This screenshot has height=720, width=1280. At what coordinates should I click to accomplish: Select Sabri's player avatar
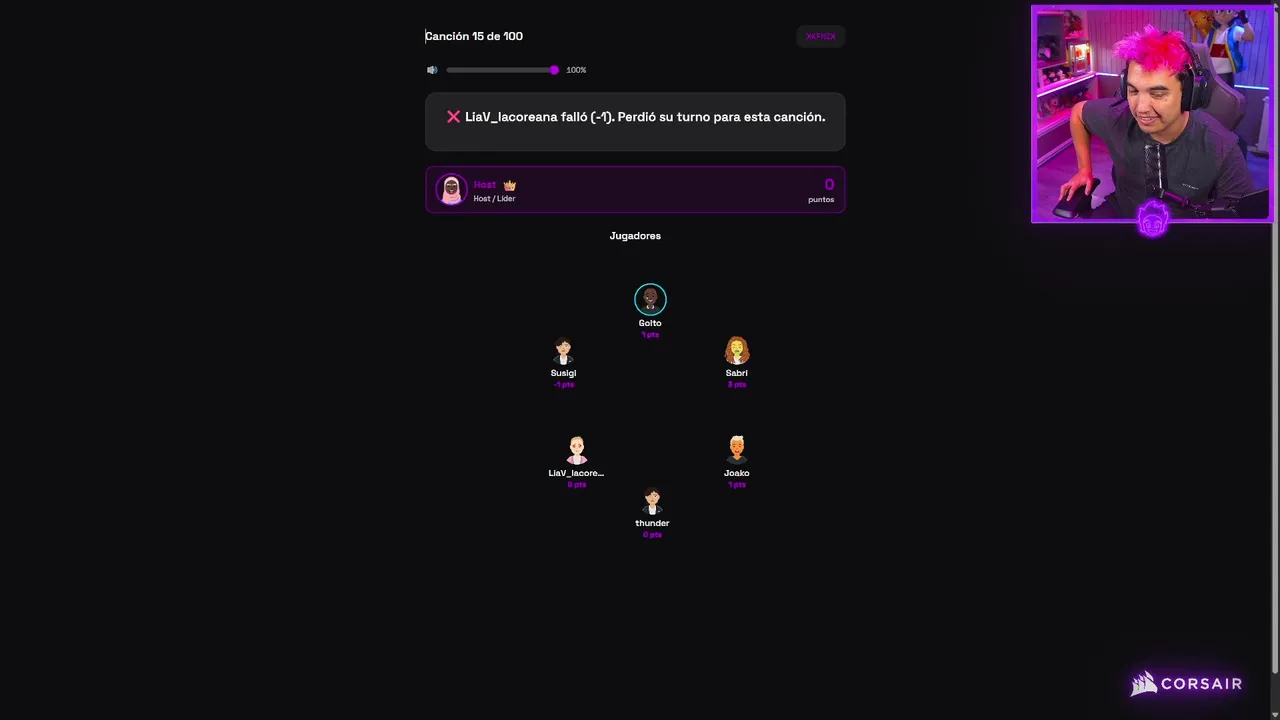click(737, 351)
